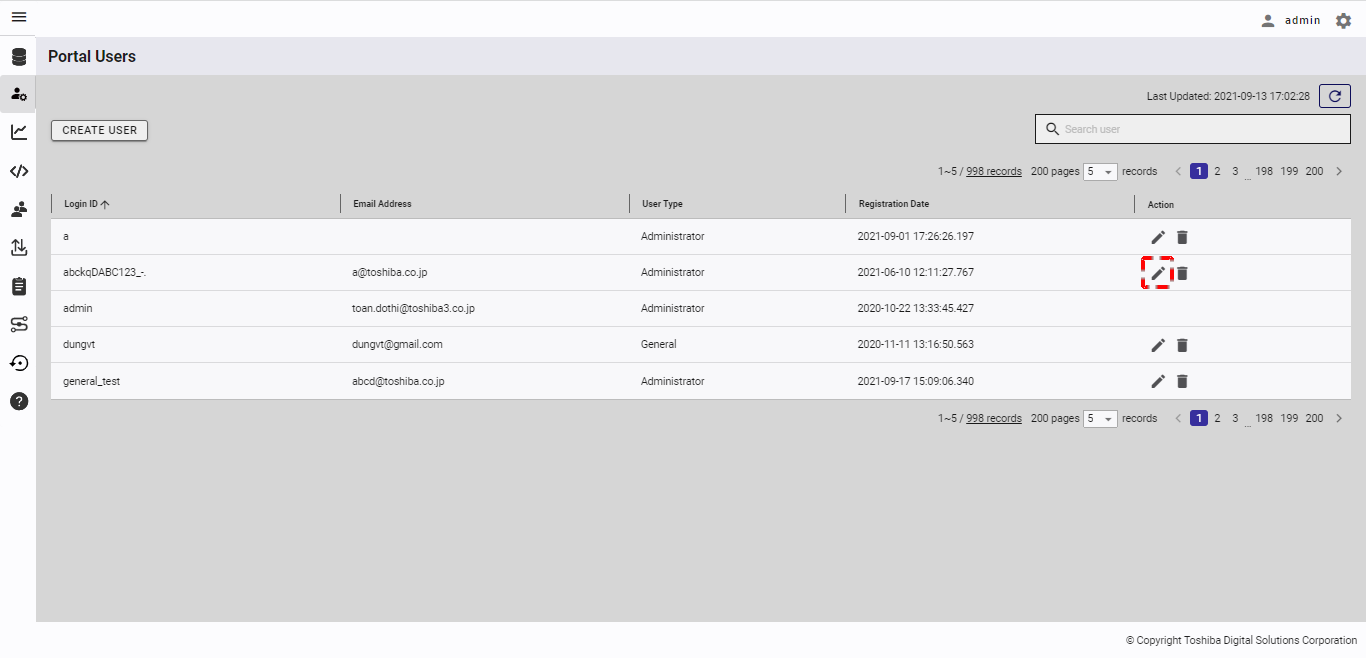
Task: Open the line chart sidebar icon
Action: coord(18,132)
